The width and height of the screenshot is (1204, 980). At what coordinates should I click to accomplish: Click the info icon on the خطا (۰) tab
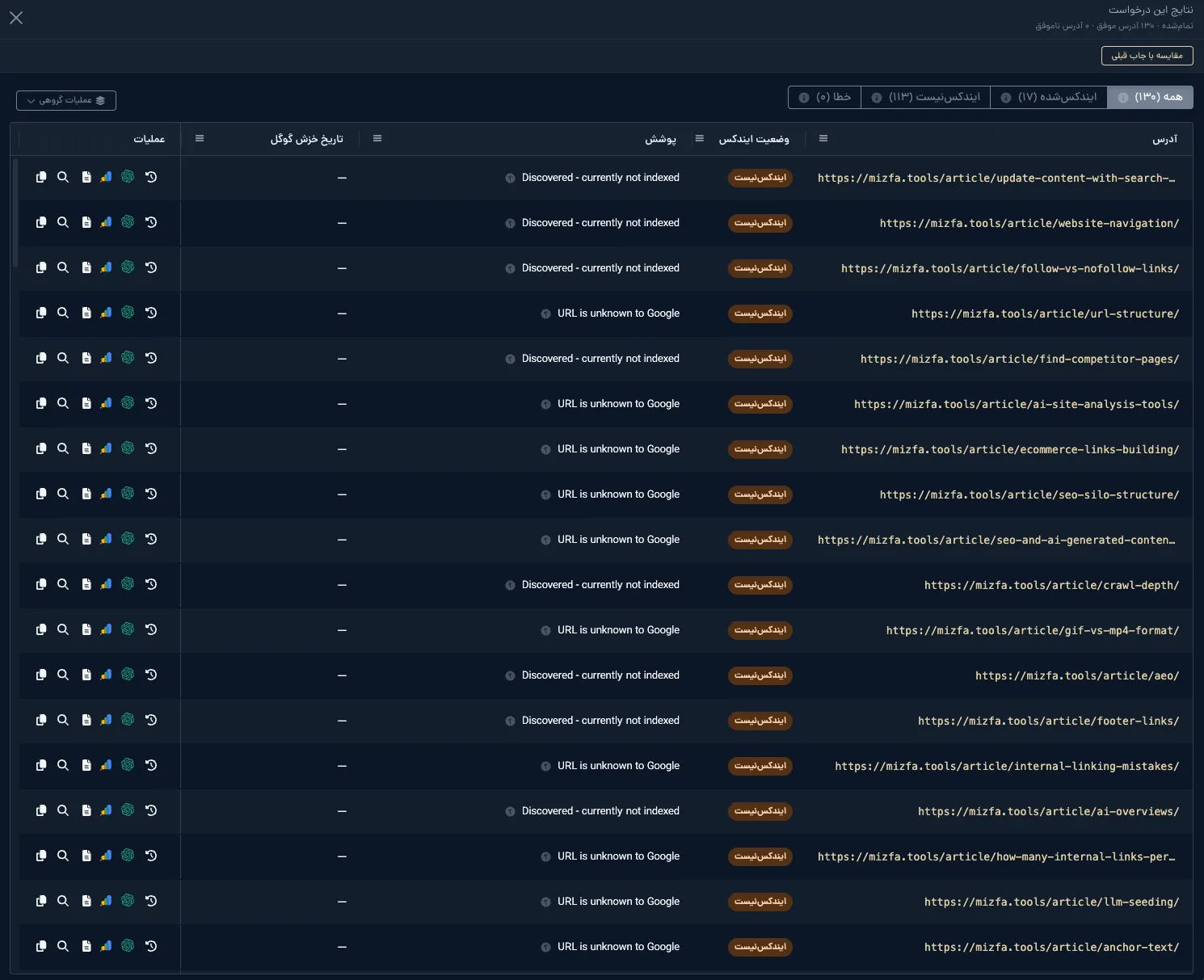click(x=804, y=98)
